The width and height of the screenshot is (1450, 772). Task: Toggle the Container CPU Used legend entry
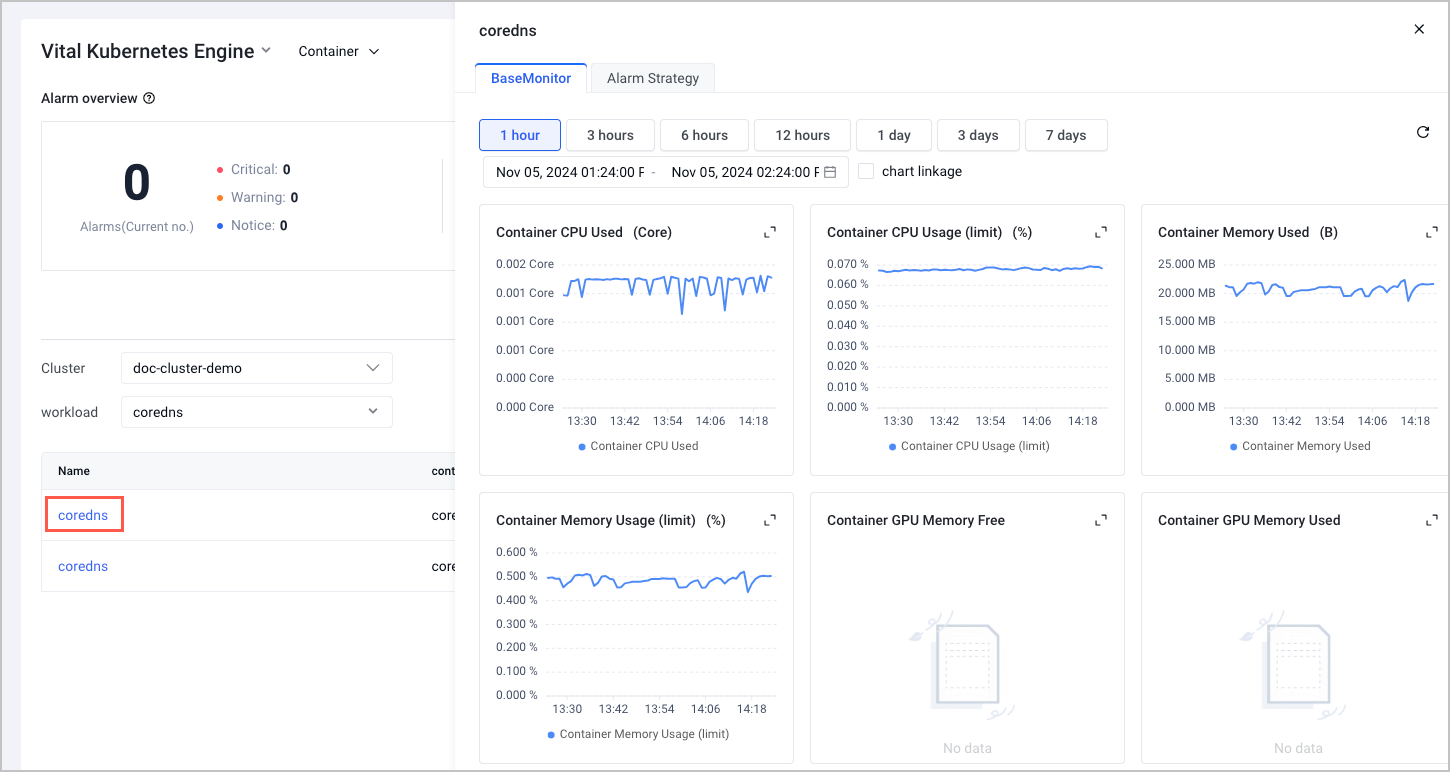click(x=638, y=446)
